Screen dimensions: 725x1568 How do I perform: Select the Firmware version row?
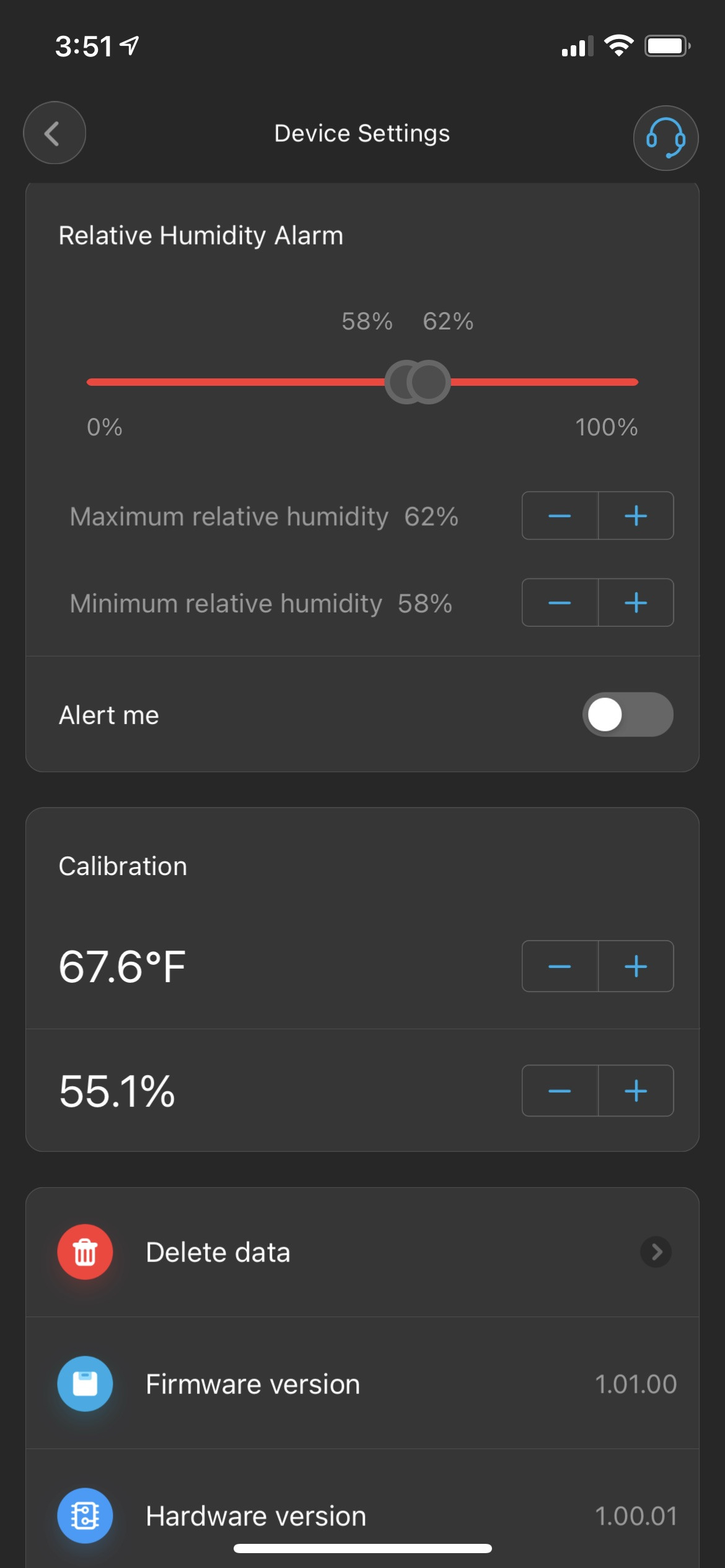[x=362, y=1383]
